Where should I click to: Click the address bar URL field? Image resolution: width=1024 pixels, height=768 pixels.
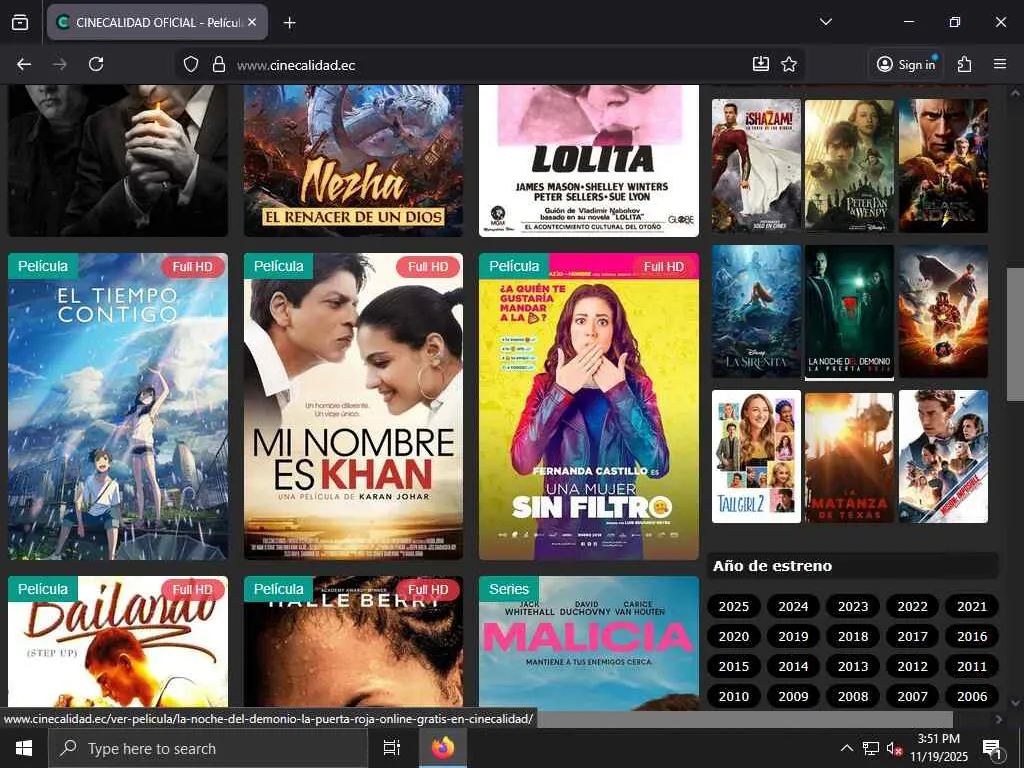(x=490, y=65)
